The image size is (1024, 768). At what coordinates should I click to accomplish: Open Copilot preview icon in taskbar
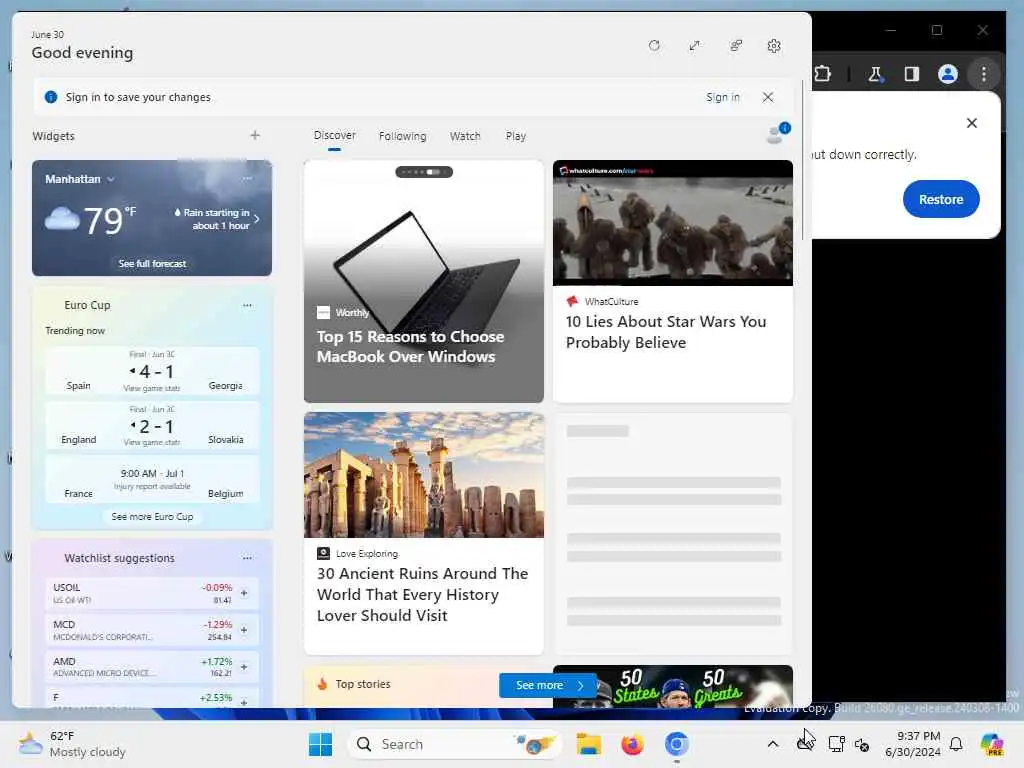(992, 744)
